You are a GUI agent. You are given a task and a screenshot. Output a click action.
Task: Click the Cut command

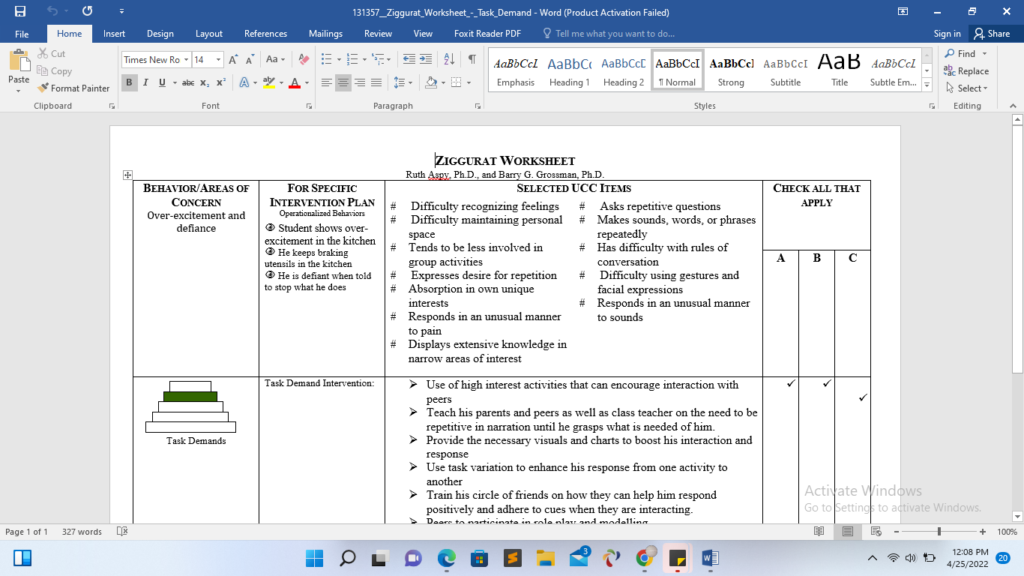click(52, 54)
